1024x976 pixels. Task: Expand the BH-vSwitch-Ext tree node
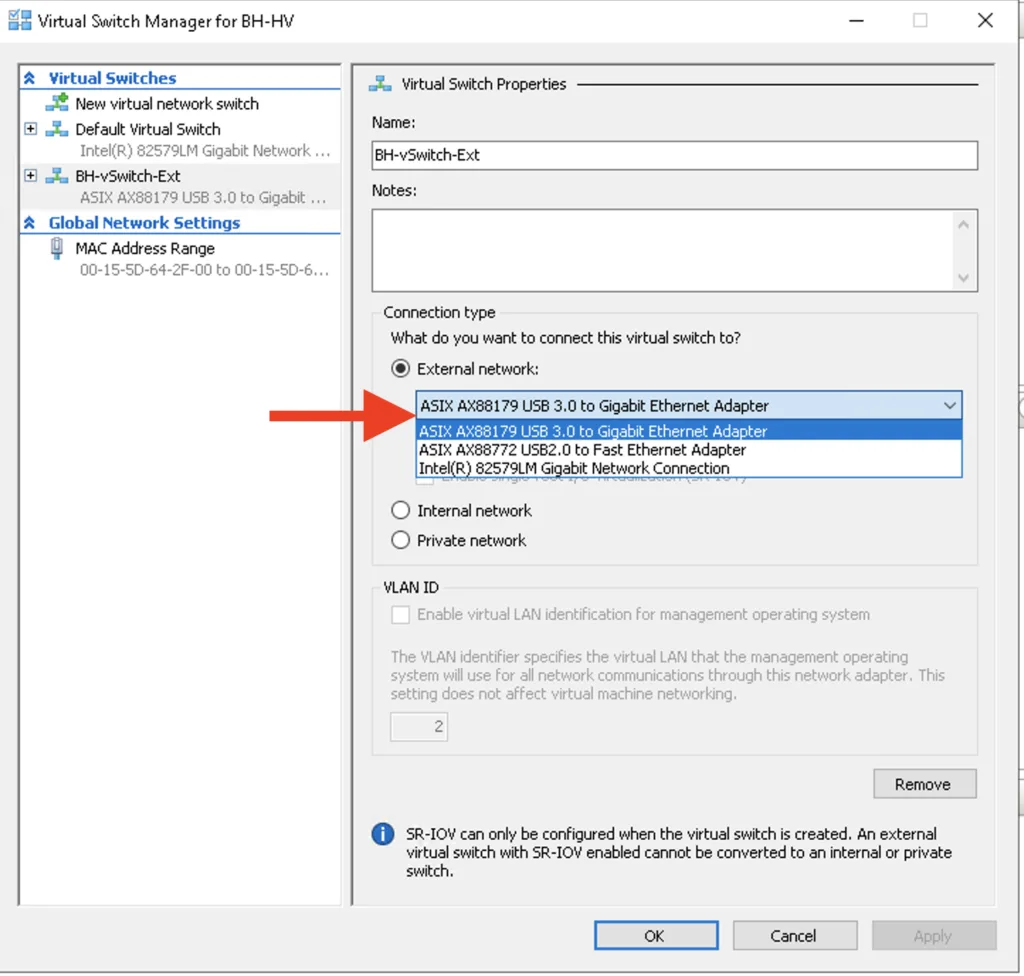point(30,176)
